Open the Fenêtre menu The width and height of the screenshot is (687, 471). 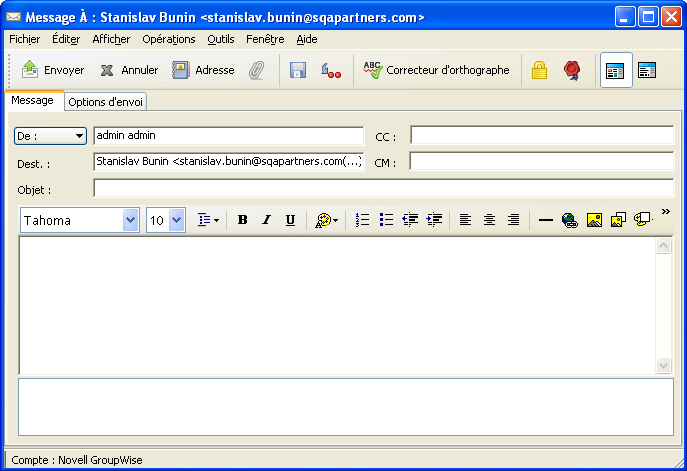tap(265, 39)
